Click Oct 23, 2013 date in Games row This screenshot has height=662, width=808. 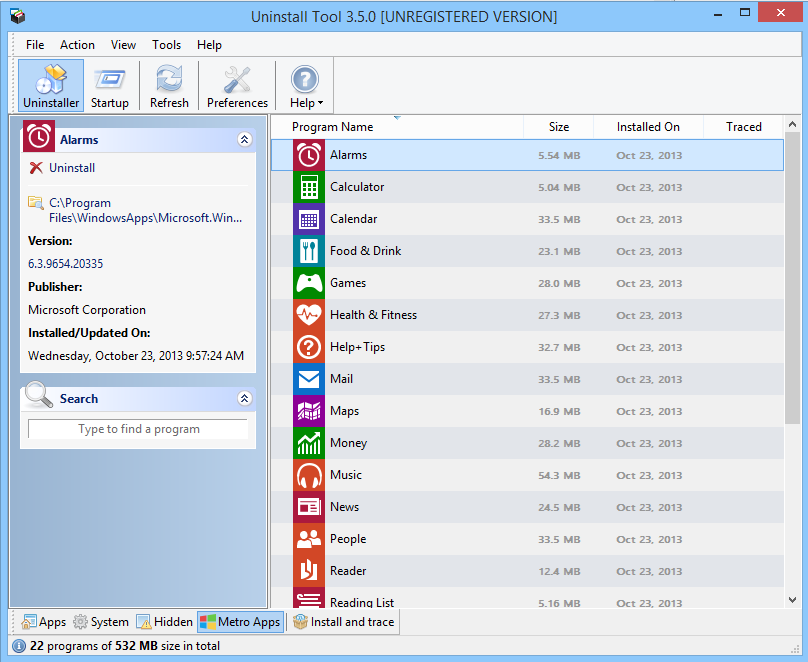[649, 283]
